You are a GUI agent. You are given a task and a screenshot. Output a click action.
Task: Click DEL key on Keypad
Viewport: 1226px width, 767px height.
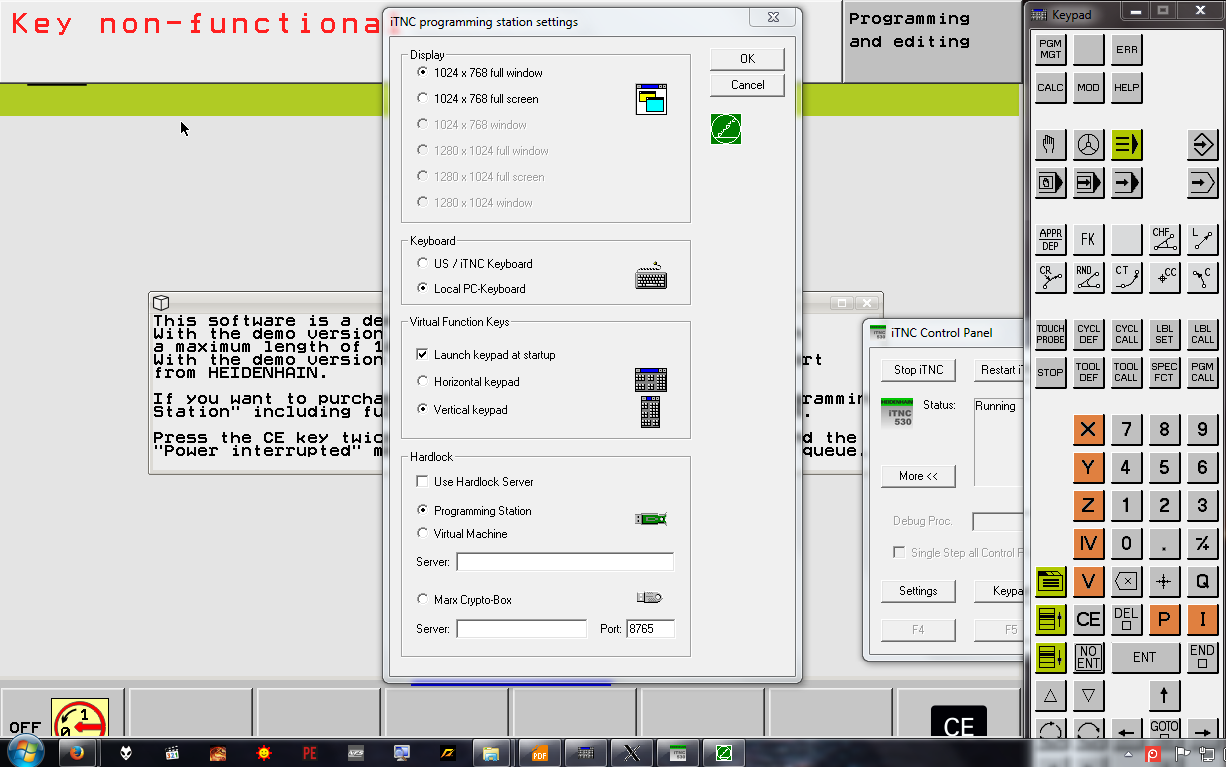[x=1126, y=619]
